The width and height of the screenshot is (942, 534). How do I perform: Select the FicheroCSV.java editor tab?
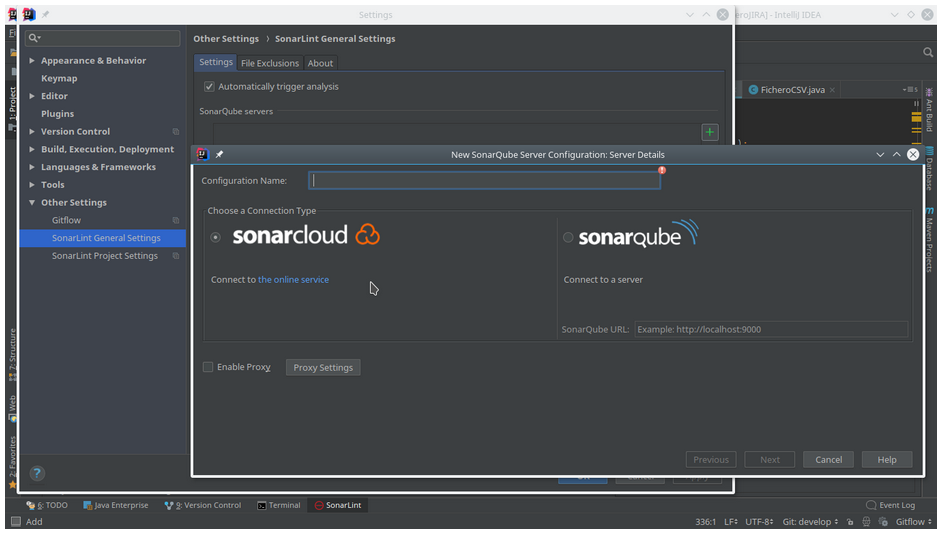pyautogui.click(x=791, y=90)
